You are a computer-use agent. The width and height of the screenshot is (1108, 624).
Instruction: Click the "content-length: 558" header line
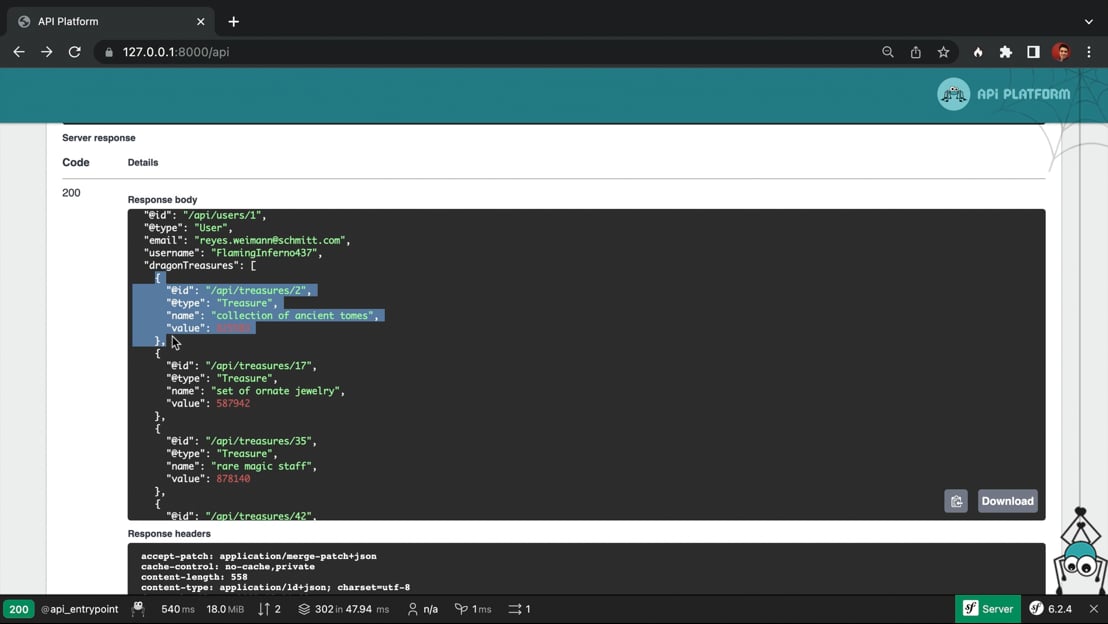click(194, 577)
